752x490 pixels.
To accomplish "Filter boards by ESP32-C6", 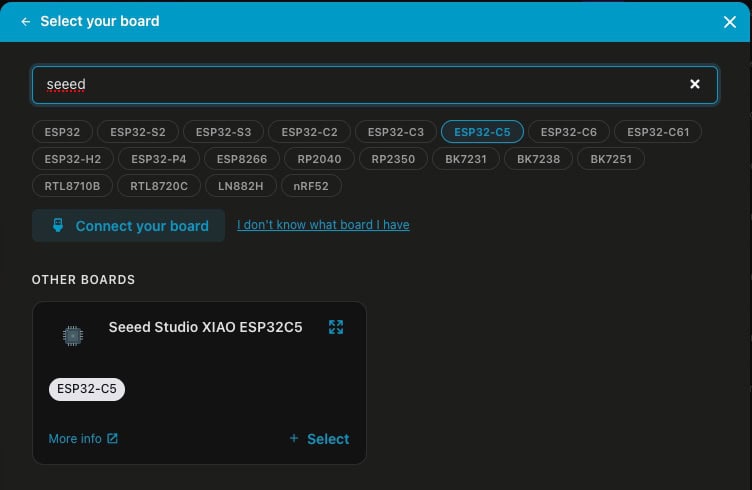I will pyautogui.click(x=569, y=132).
